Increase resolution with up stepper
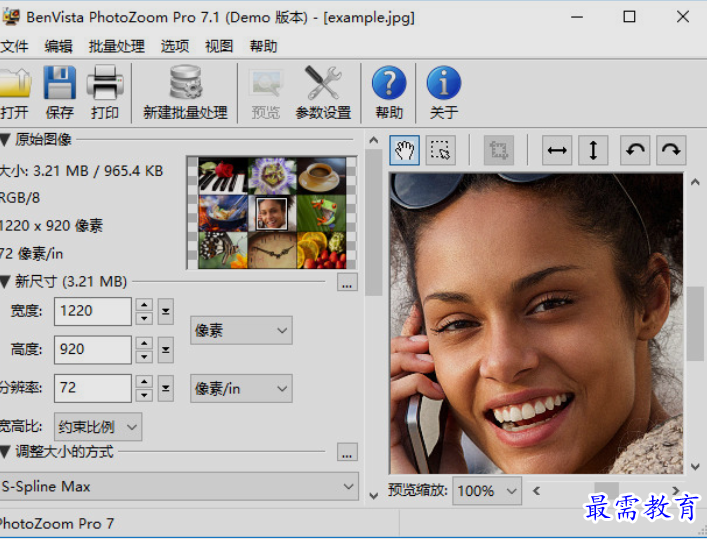Viewport: 707px width, 539px height. (144, 381)
